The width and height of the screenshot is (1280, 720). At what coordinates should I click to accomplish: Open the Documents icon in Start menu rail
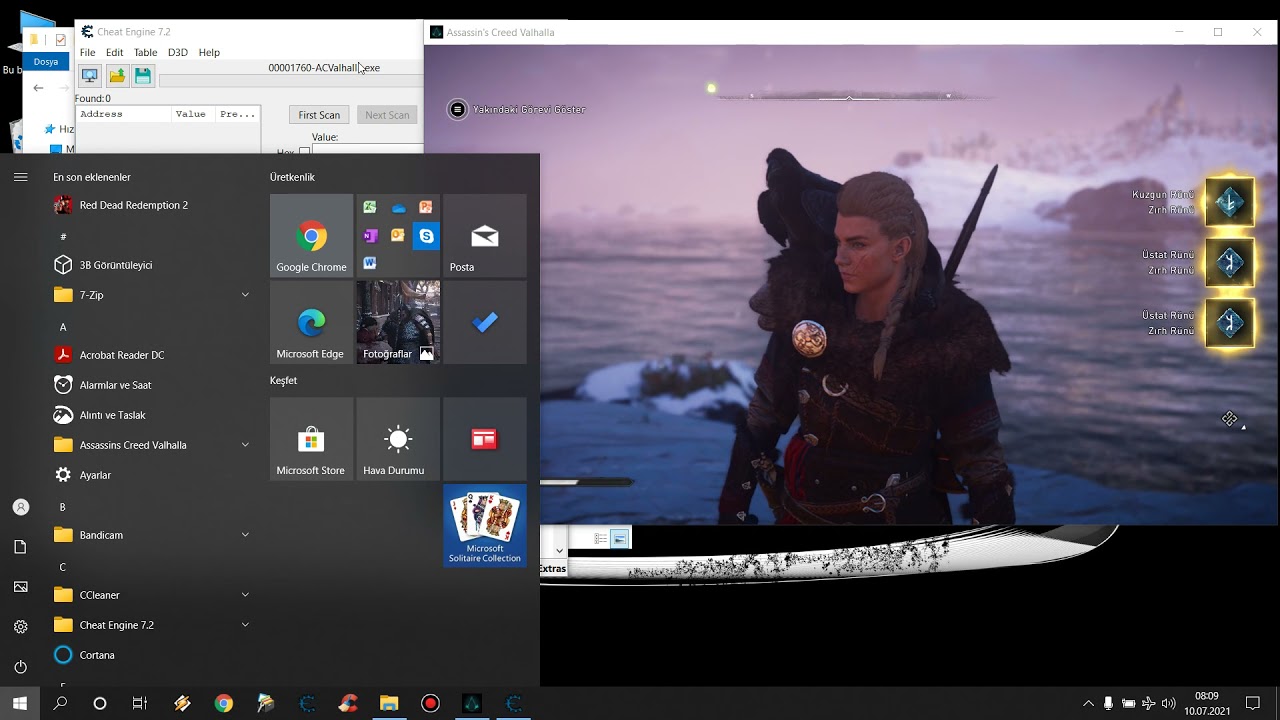click(x=21, y=547)
